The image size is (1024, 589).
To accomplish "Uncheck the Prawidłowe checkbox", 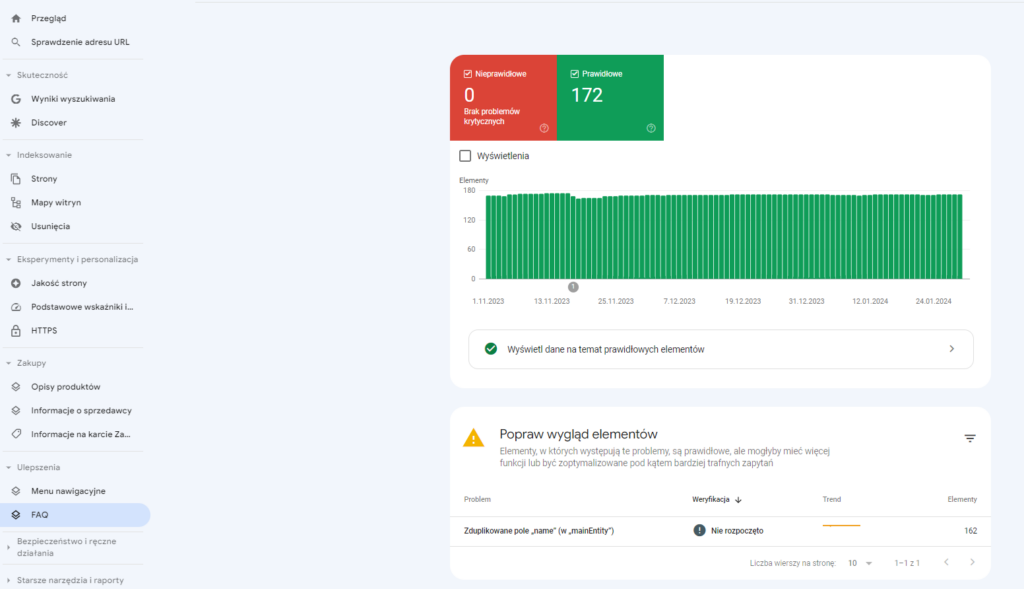I will coord(575,74).
